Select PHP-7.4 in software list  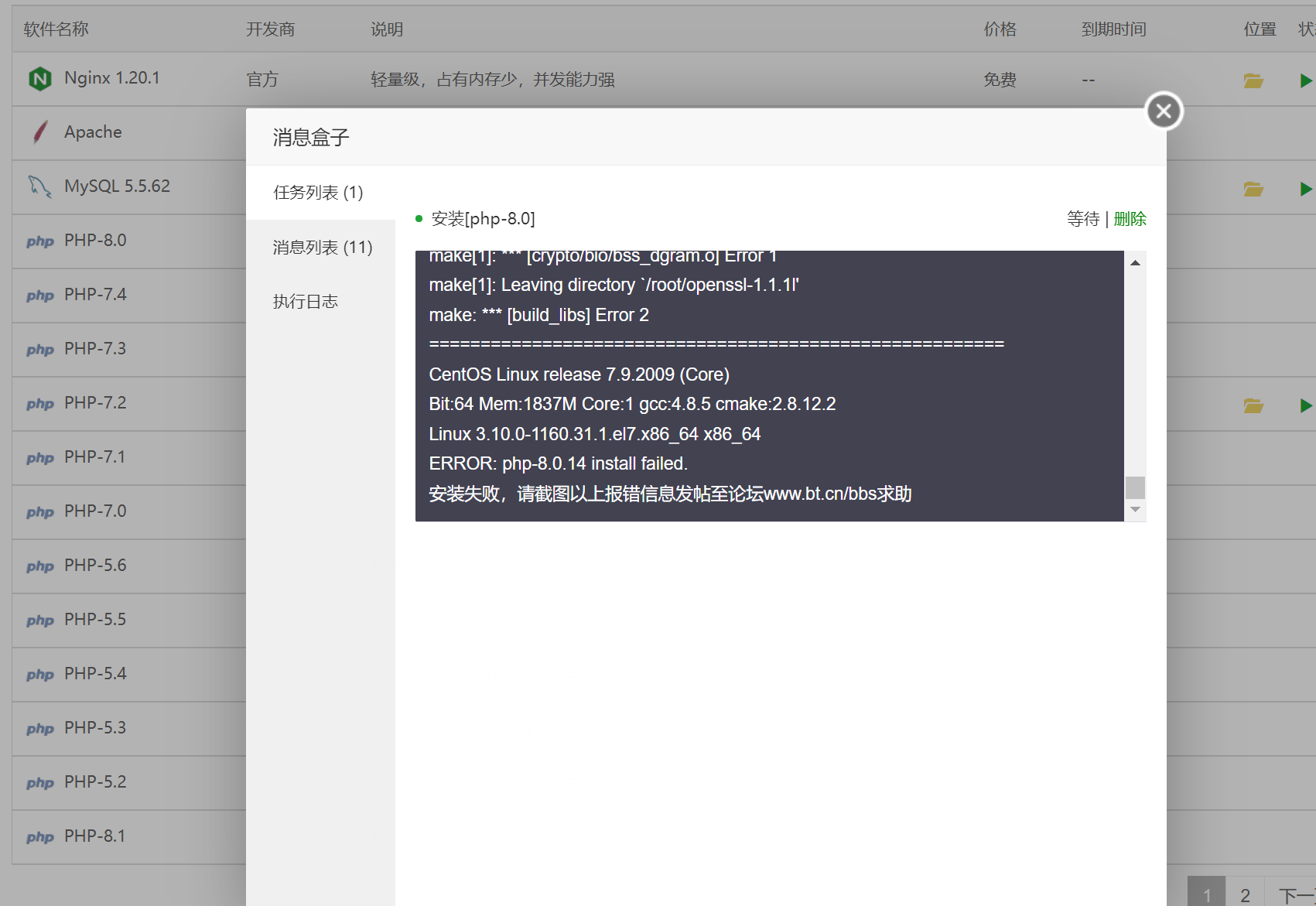[x=95, y=295]
